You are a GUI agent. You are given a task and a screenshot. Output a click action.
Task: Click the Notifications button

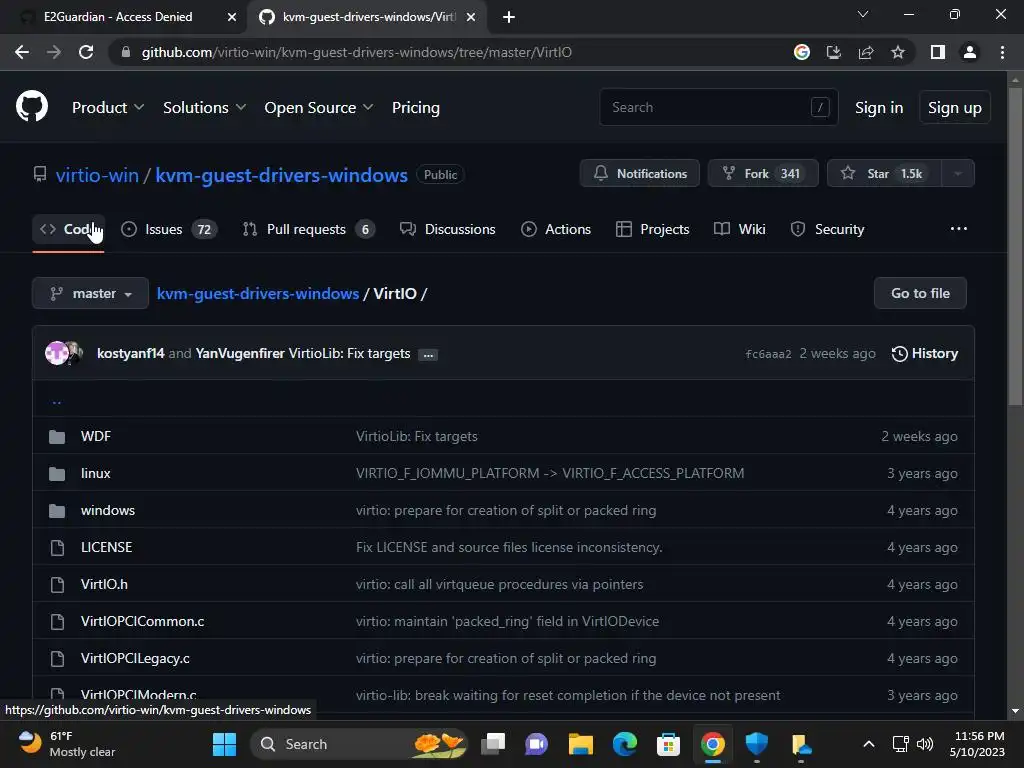pos(639,174)
